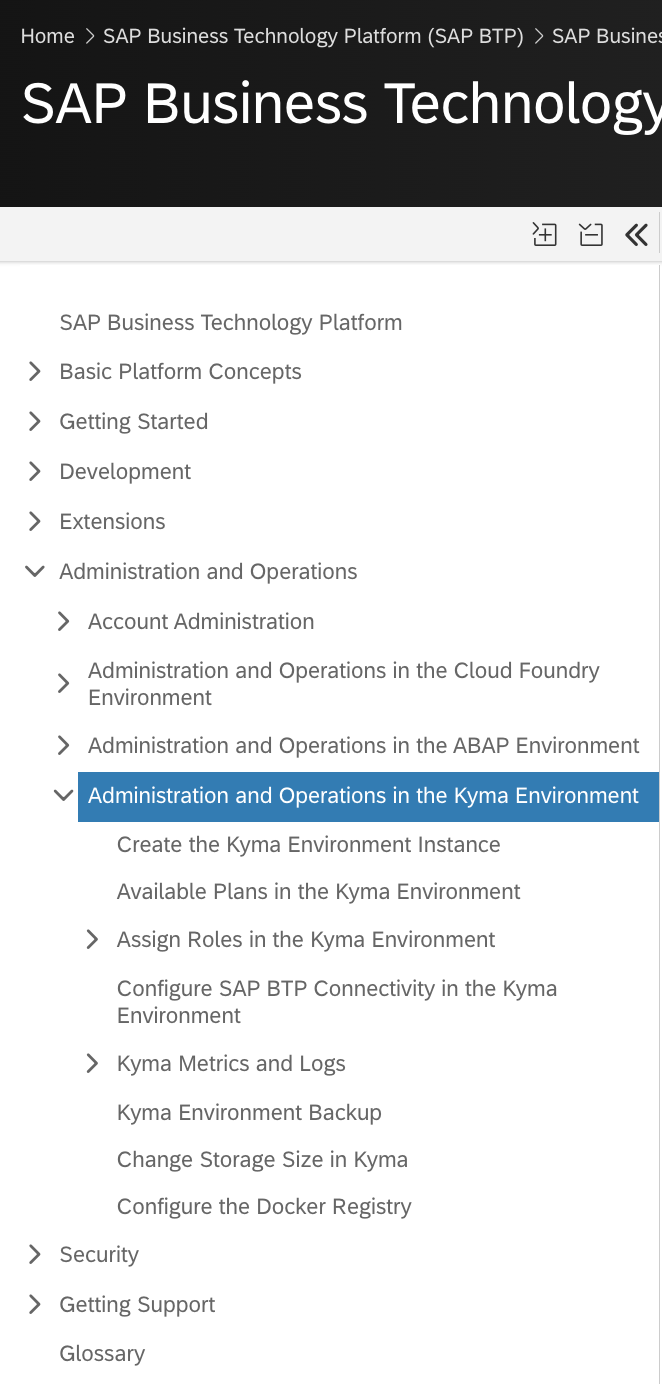Screen dimensions: 662x1384
Task: Go to Home in the breadcrumb
Action: coord(47,37)
